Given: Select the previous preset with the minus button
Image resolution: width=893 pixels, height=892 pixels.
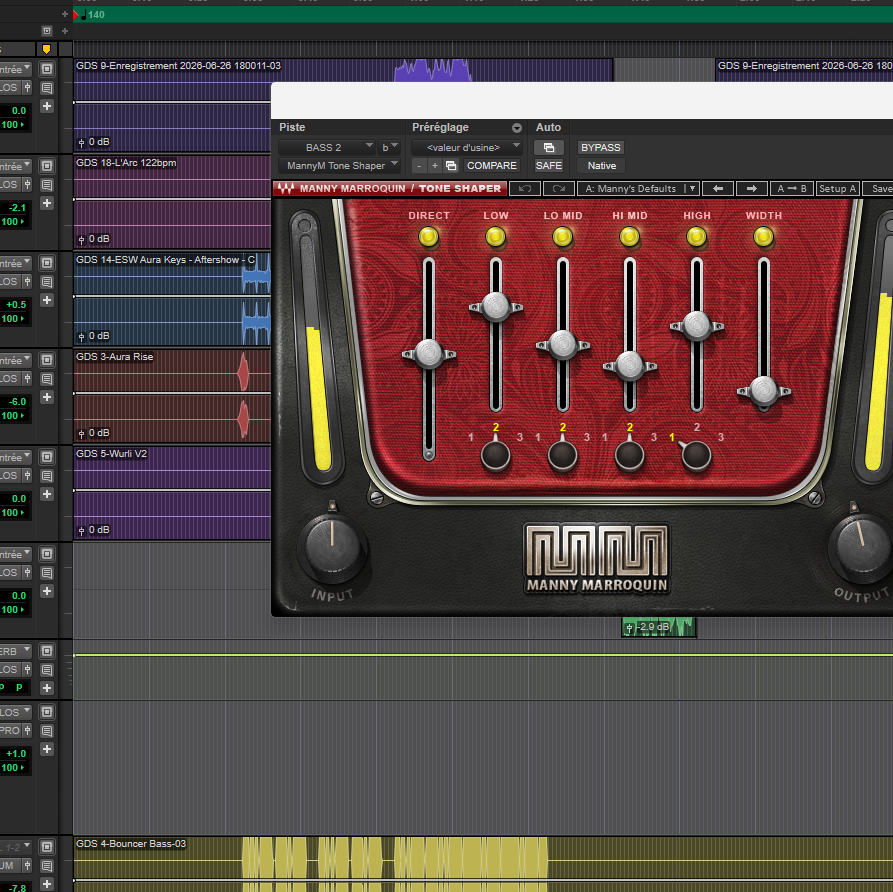Looking at the screenshot, I should 419,166.
